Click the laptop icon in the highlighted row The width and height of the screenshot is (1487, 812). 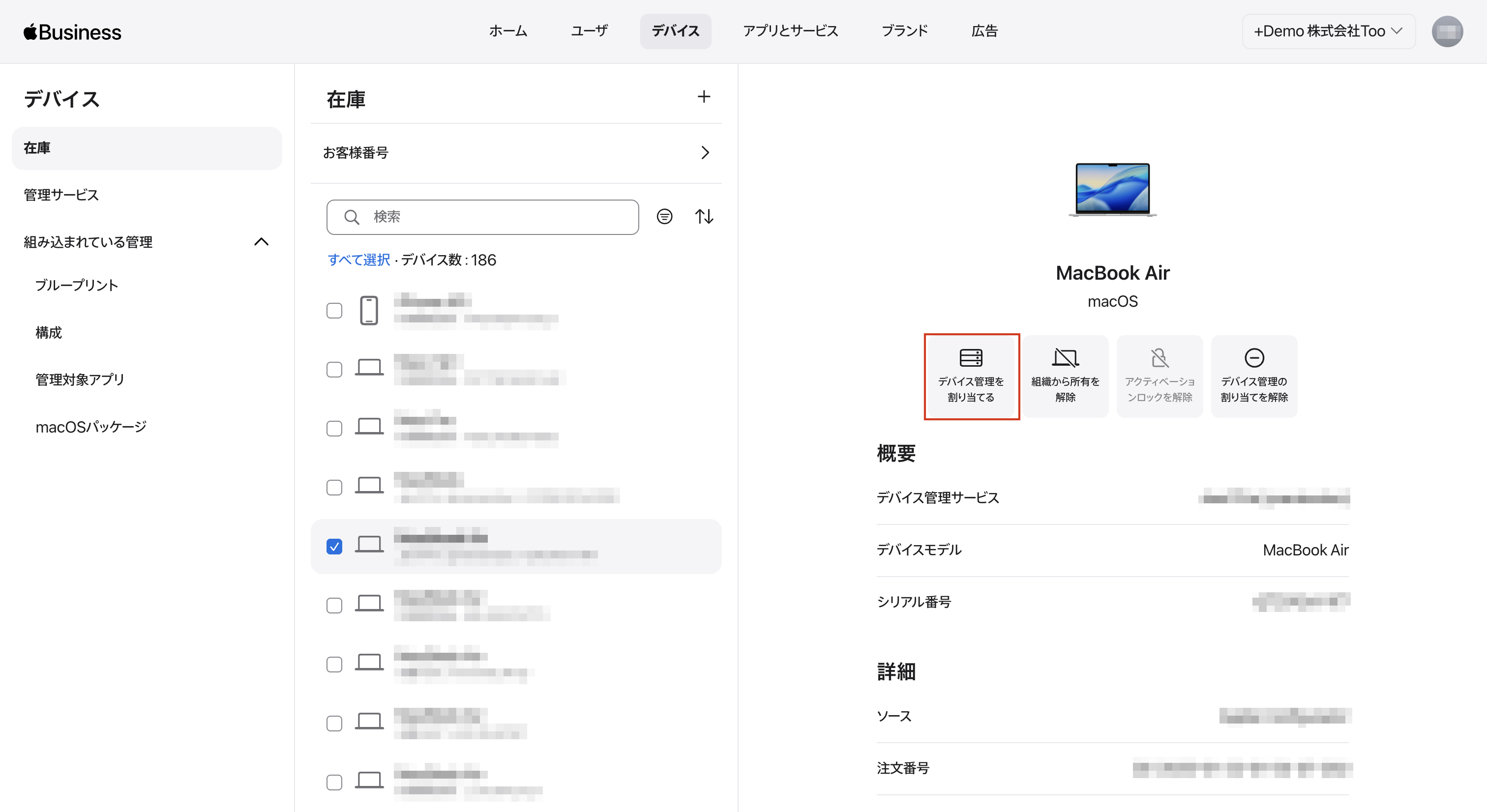(369, 545)
